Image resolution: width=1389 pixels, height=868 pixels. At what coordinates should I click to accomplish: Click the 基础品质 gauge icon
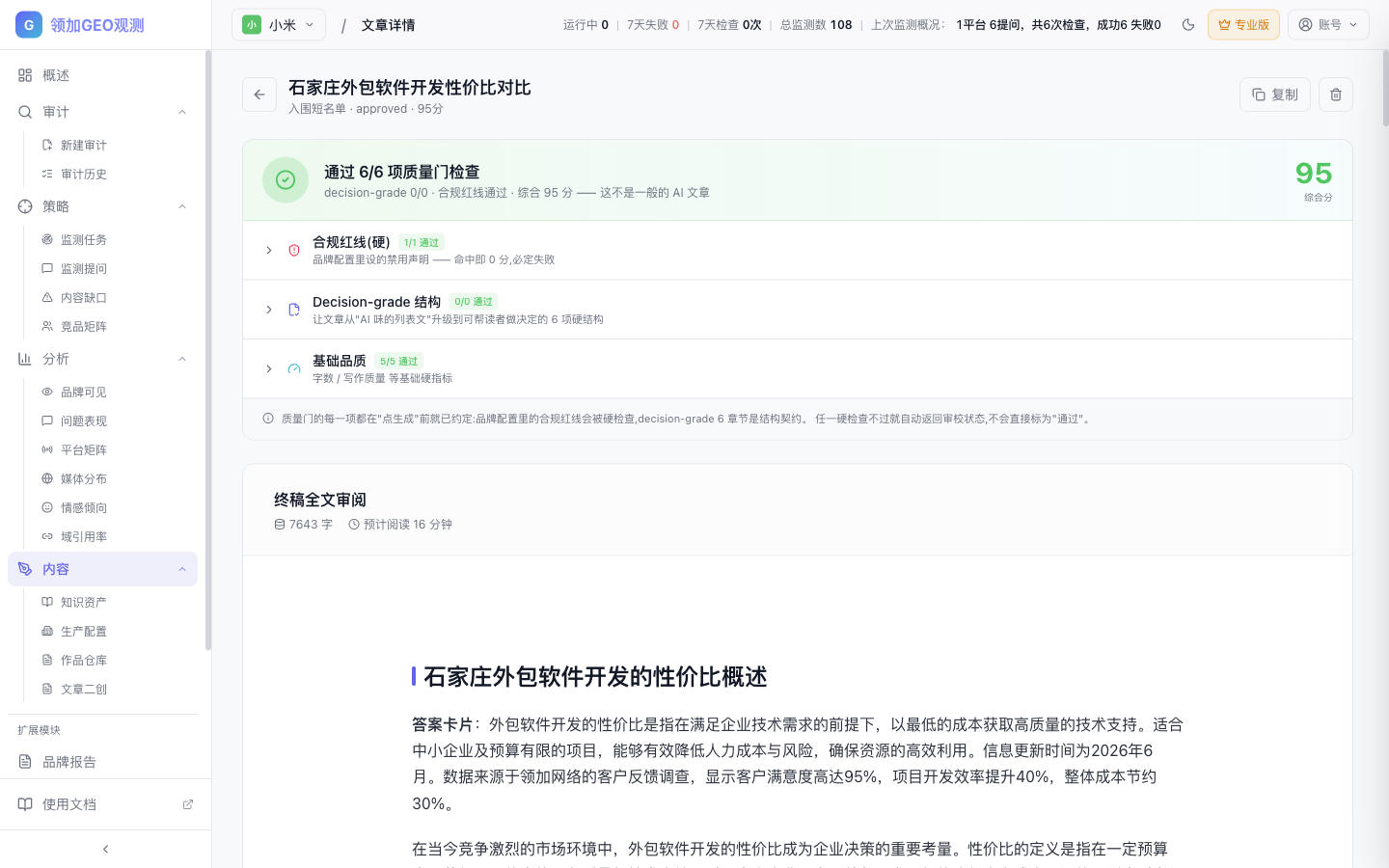point(294,369)
